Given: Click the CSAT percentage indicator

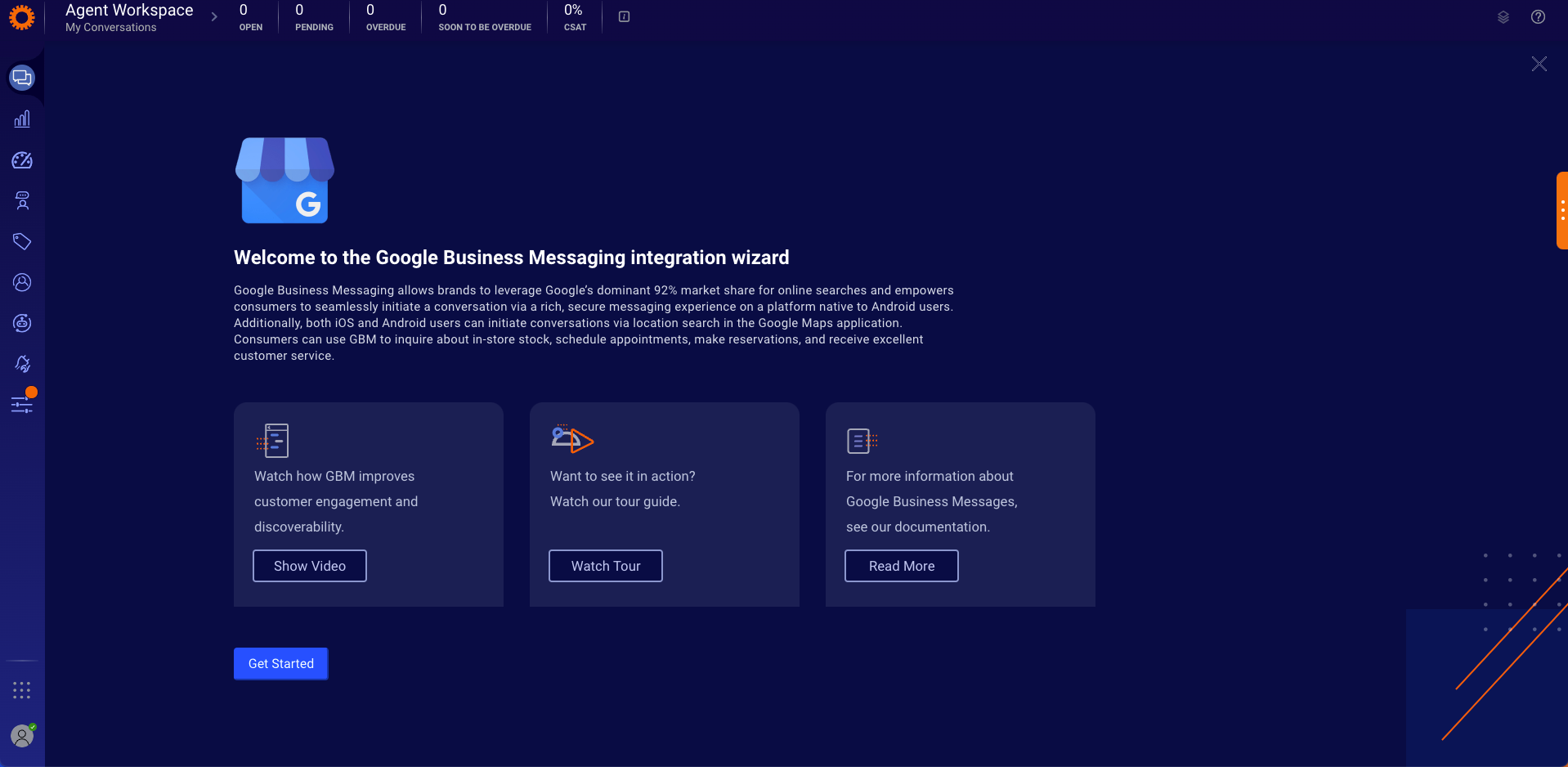Looking at the screenshot, I should click(575, 17).
